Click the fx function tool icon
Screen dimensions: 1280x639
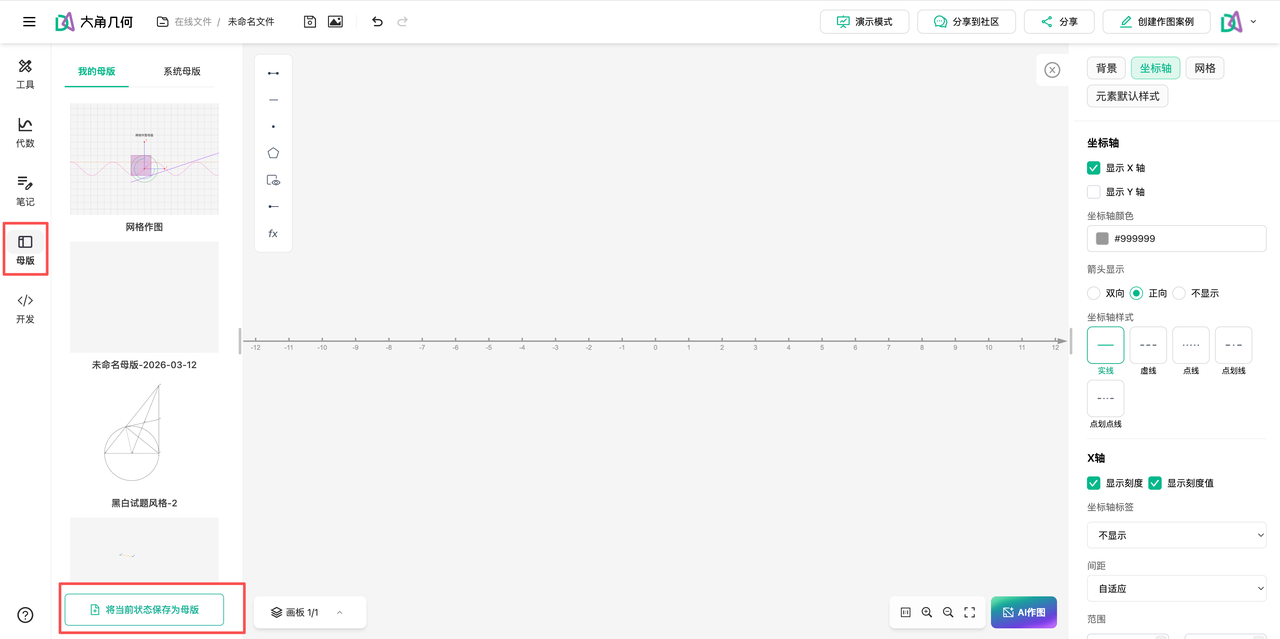click(273, 234)
